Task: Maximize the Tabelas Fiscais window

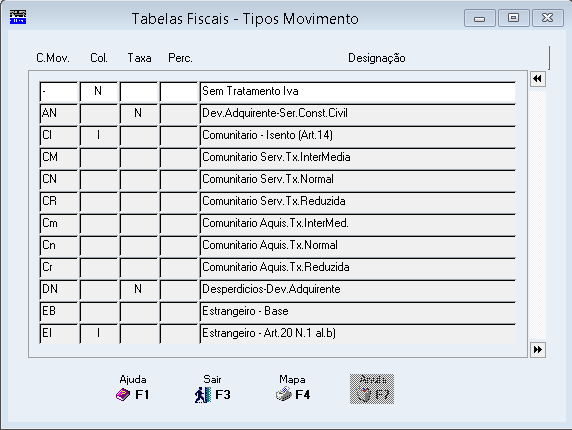Action: (x=513, y=18)
